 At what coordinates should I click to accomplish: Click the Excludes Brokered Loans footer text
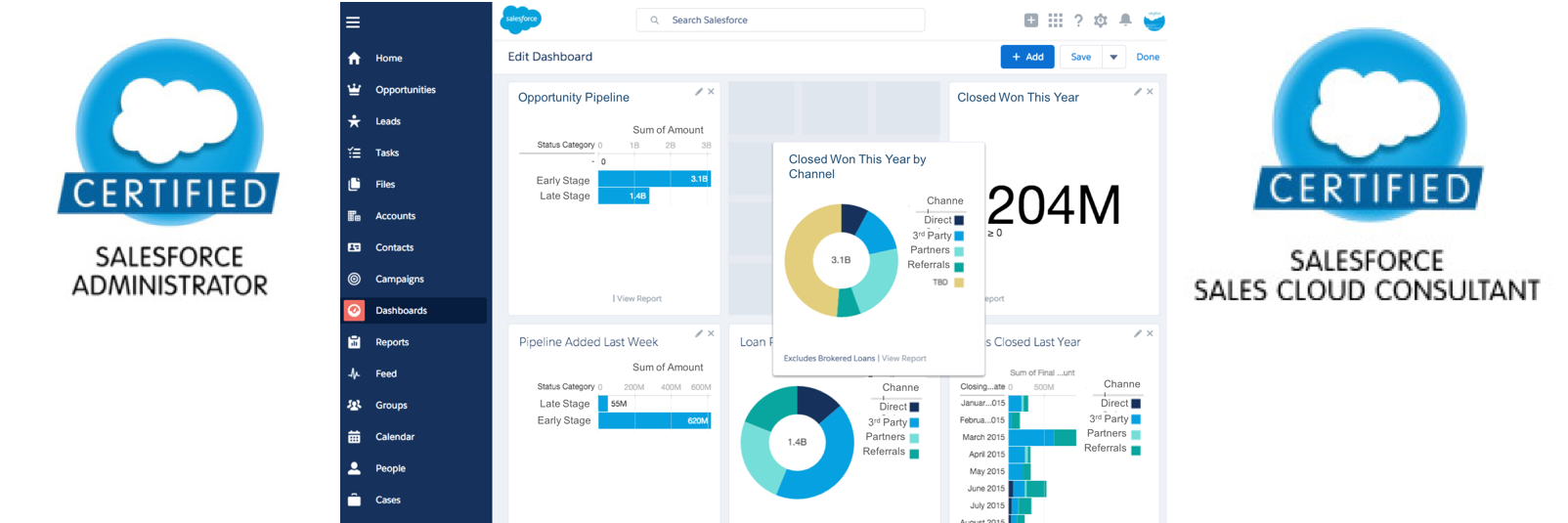click(x=829, y=359)
